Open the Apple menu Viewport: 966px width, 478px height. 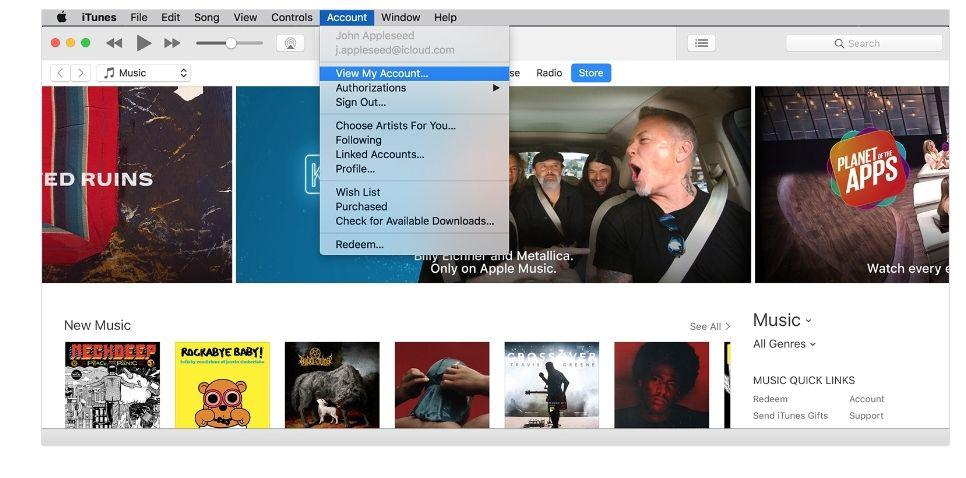(x=62, y=17)
